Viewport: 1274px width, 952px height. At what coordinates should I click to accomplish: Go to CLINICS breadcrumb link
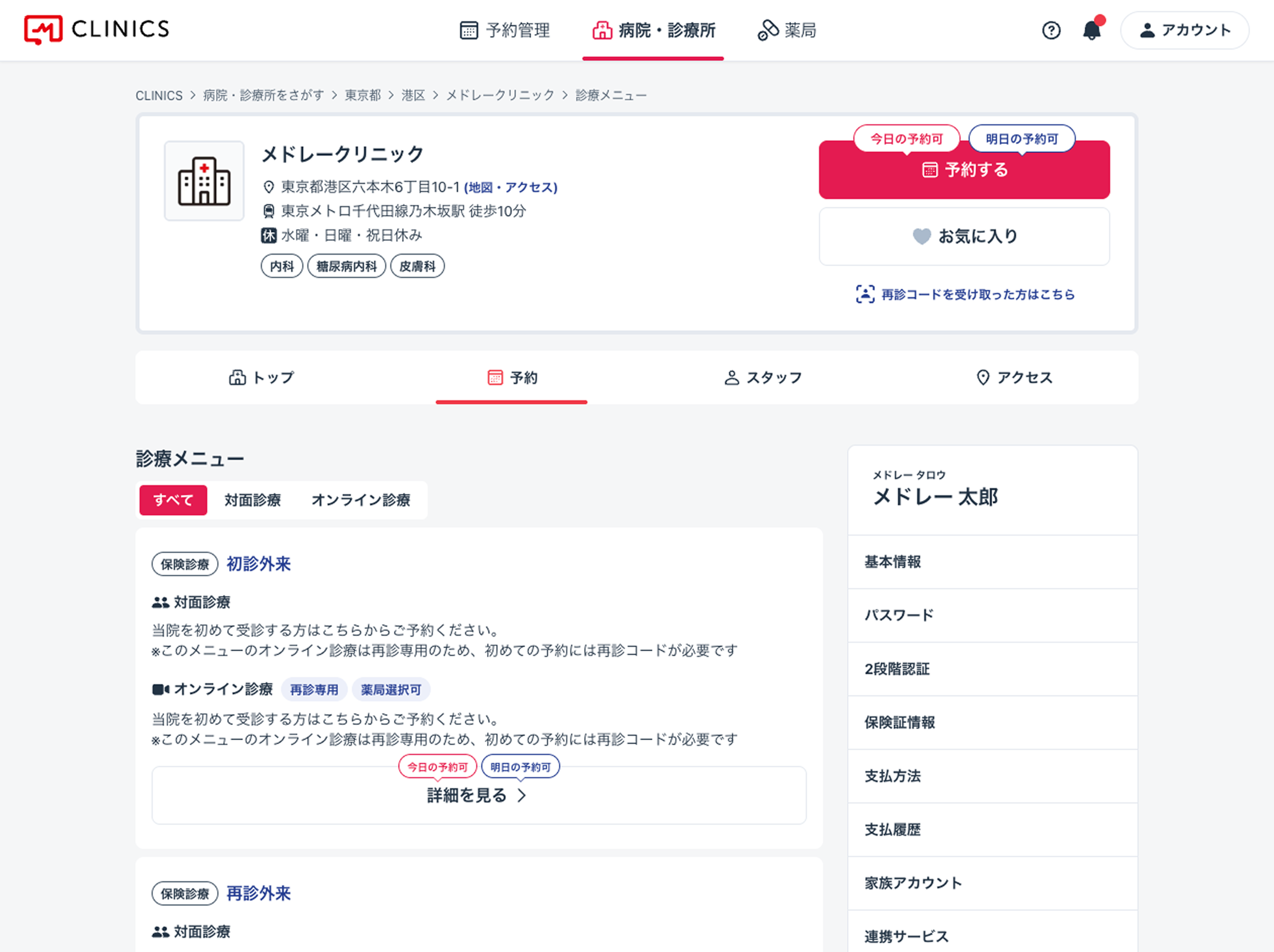pyautogui.click(x=159, y=96)
